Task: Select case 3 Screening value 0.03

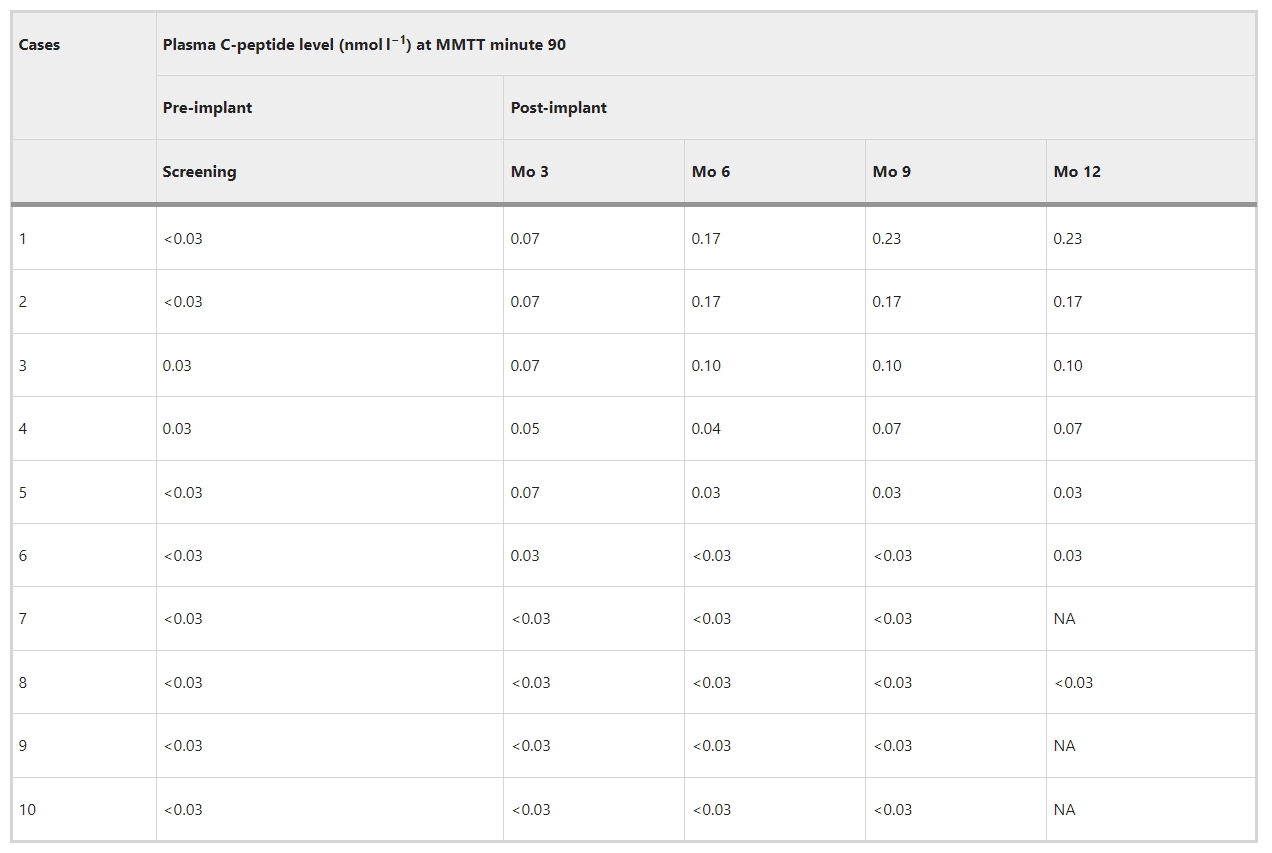Action: coord(177,366)
